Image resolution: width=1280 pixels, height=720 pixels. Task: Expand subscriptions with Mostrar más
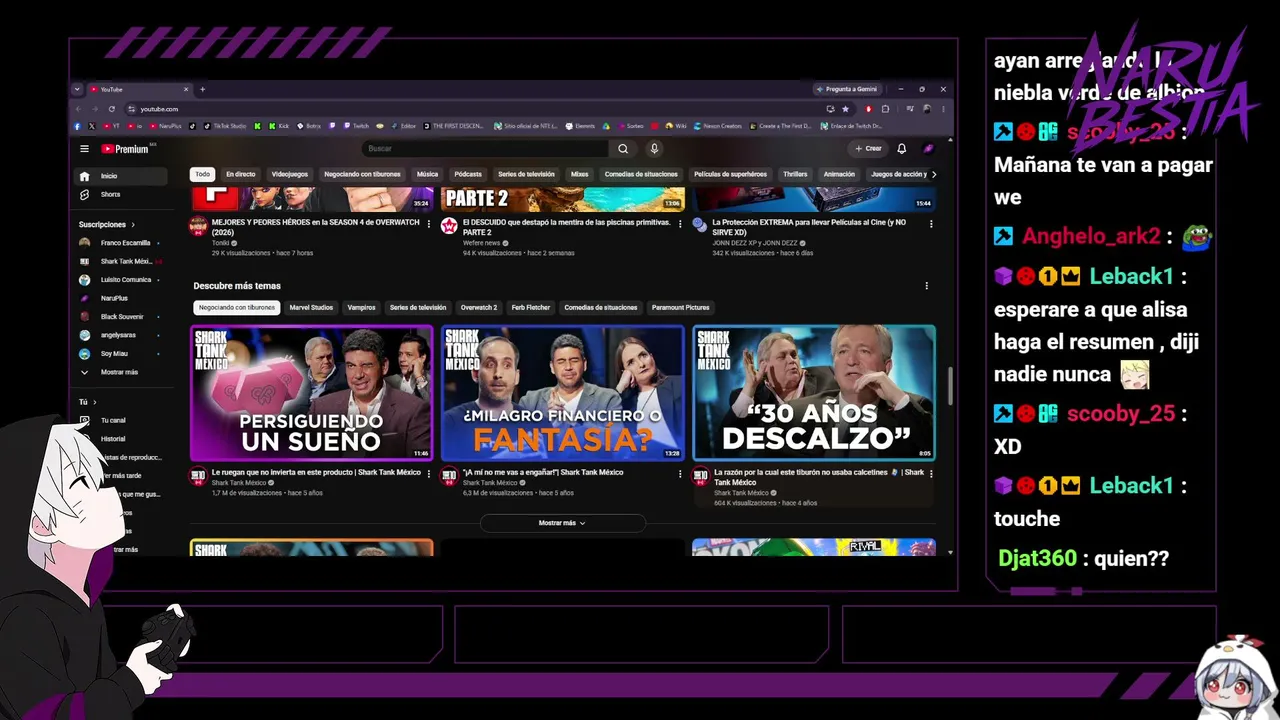click(122, 372)
